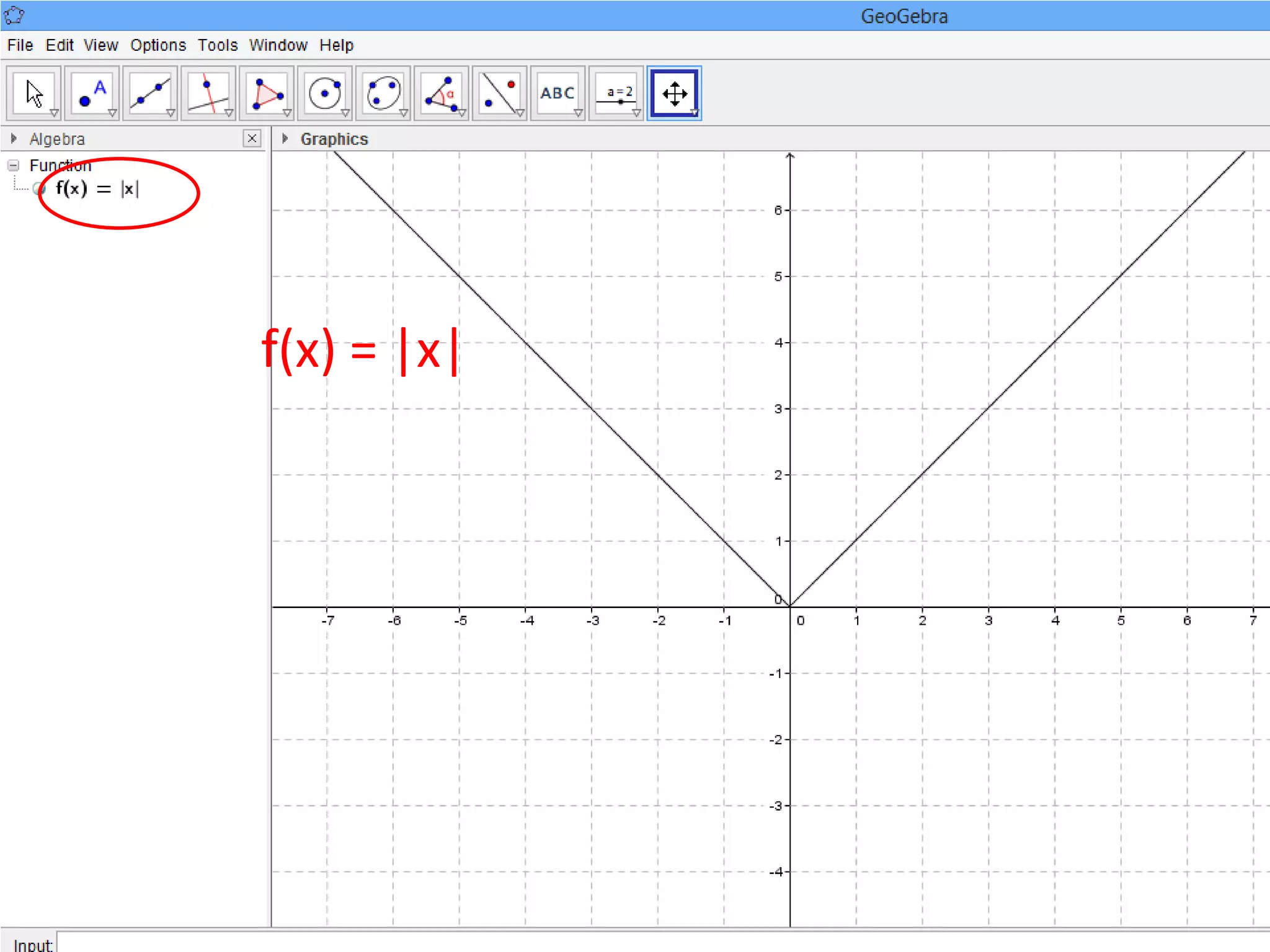Activate the Move Graphics View tool
1270x952 pixels.
click(x=674, y=93)
